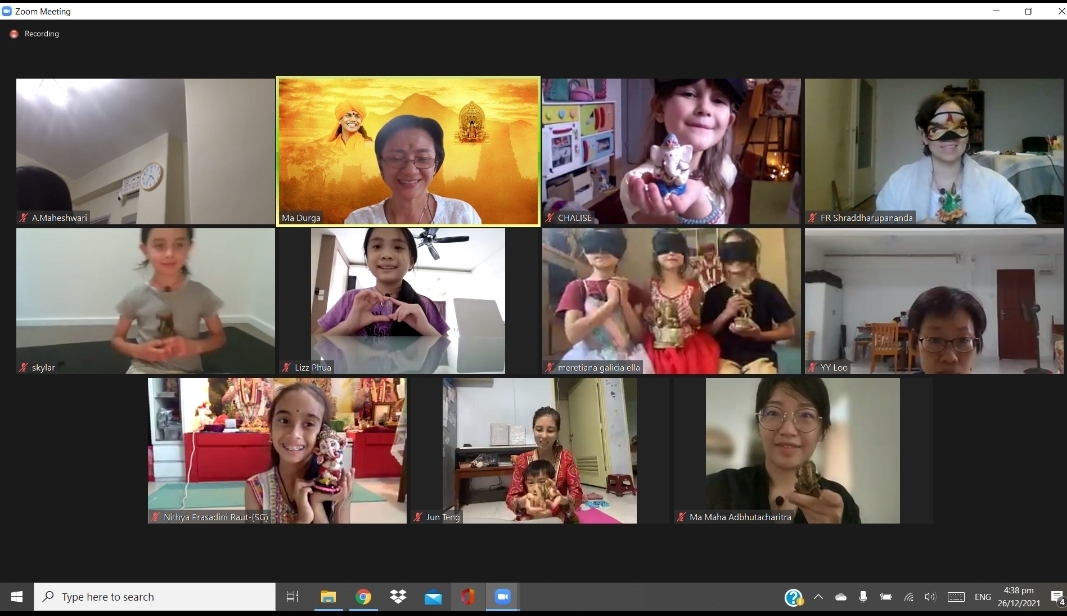This screenshot has width=1067, height=616.
Task: Open the notification Action Center
Action: (x=1056, y=597)
